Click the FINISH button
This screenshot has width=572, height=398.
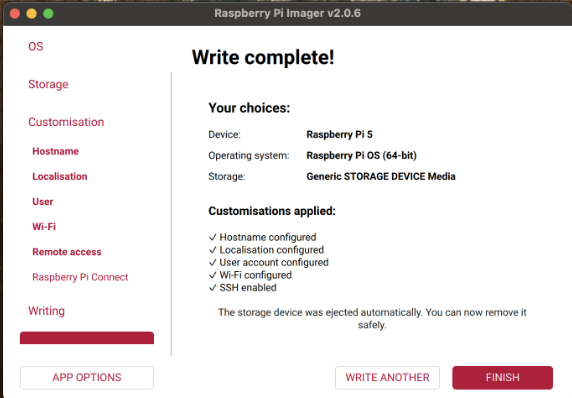502,378
